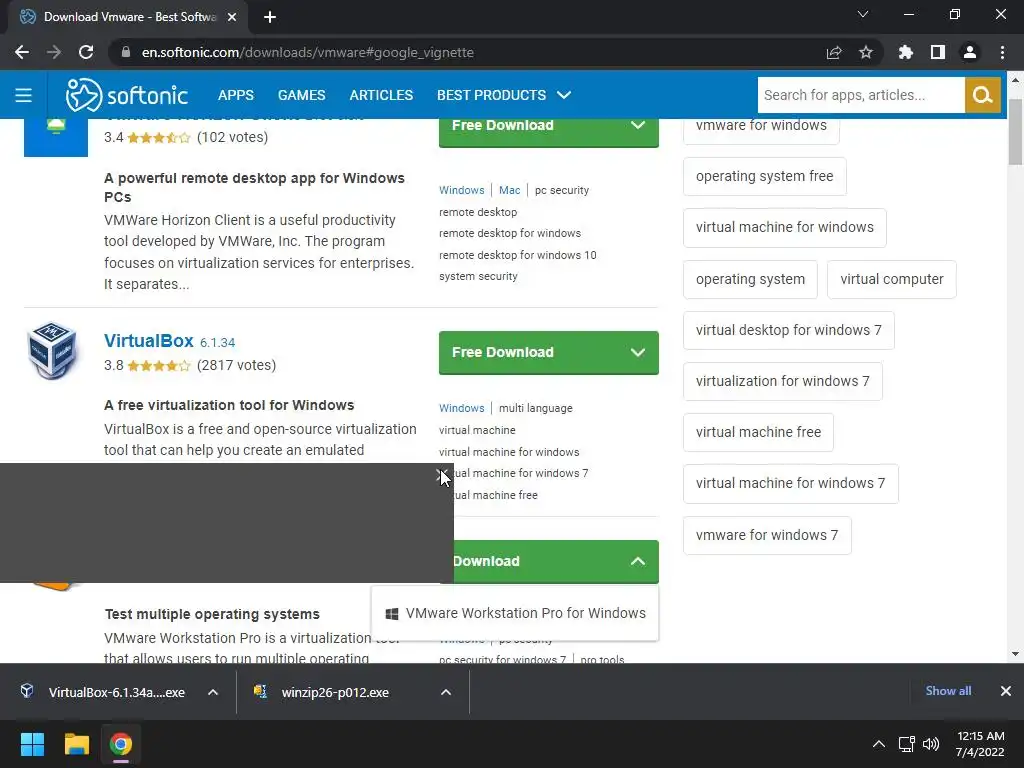Toggle the Chrome side panel
1024x768 pixels.
coord(938,52)
